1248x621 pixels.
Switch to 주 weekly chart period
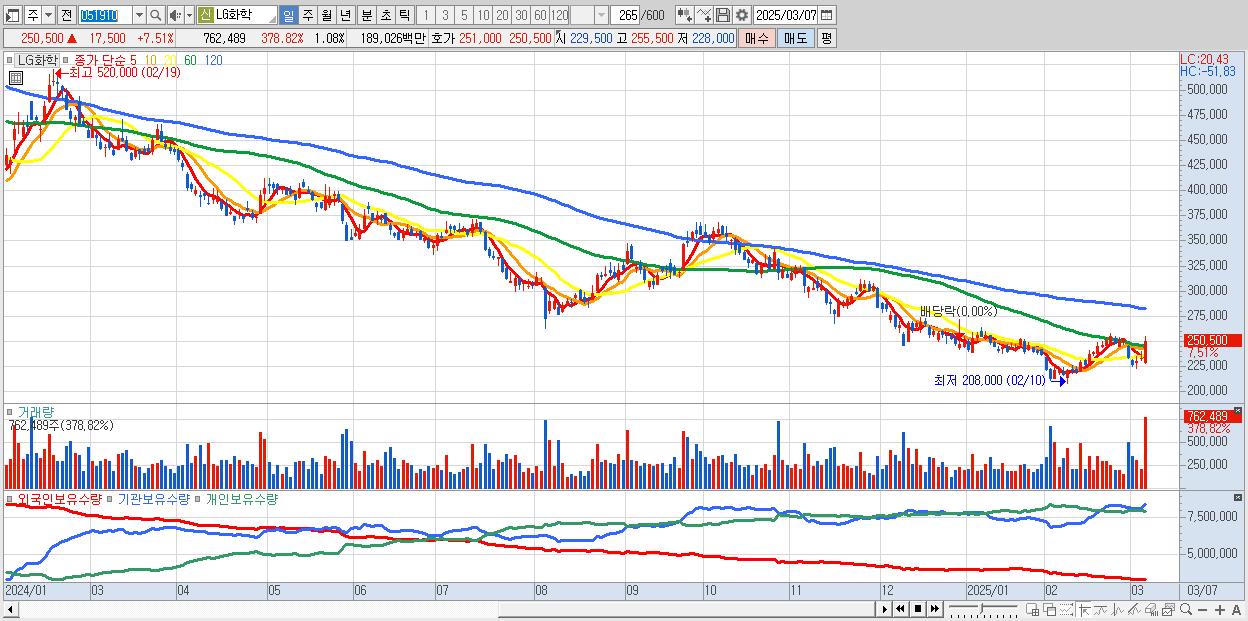307,15
